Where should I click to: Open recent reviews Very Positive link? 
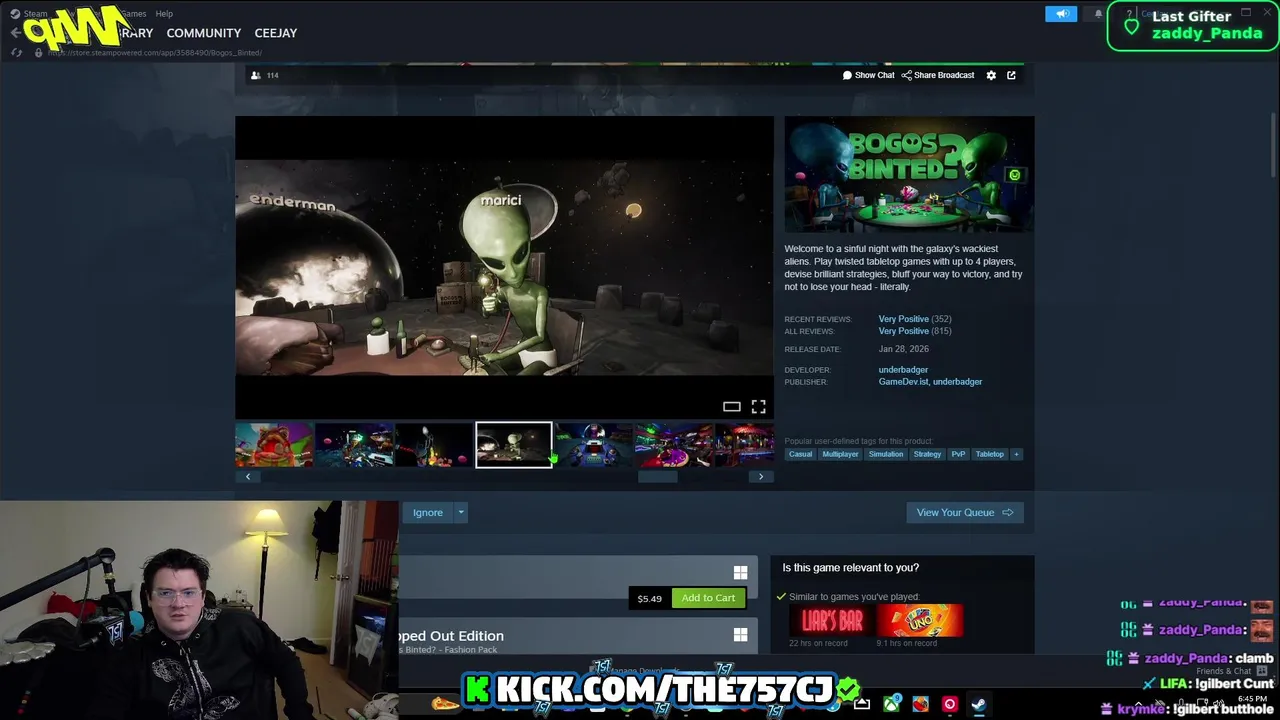(903, 319)
